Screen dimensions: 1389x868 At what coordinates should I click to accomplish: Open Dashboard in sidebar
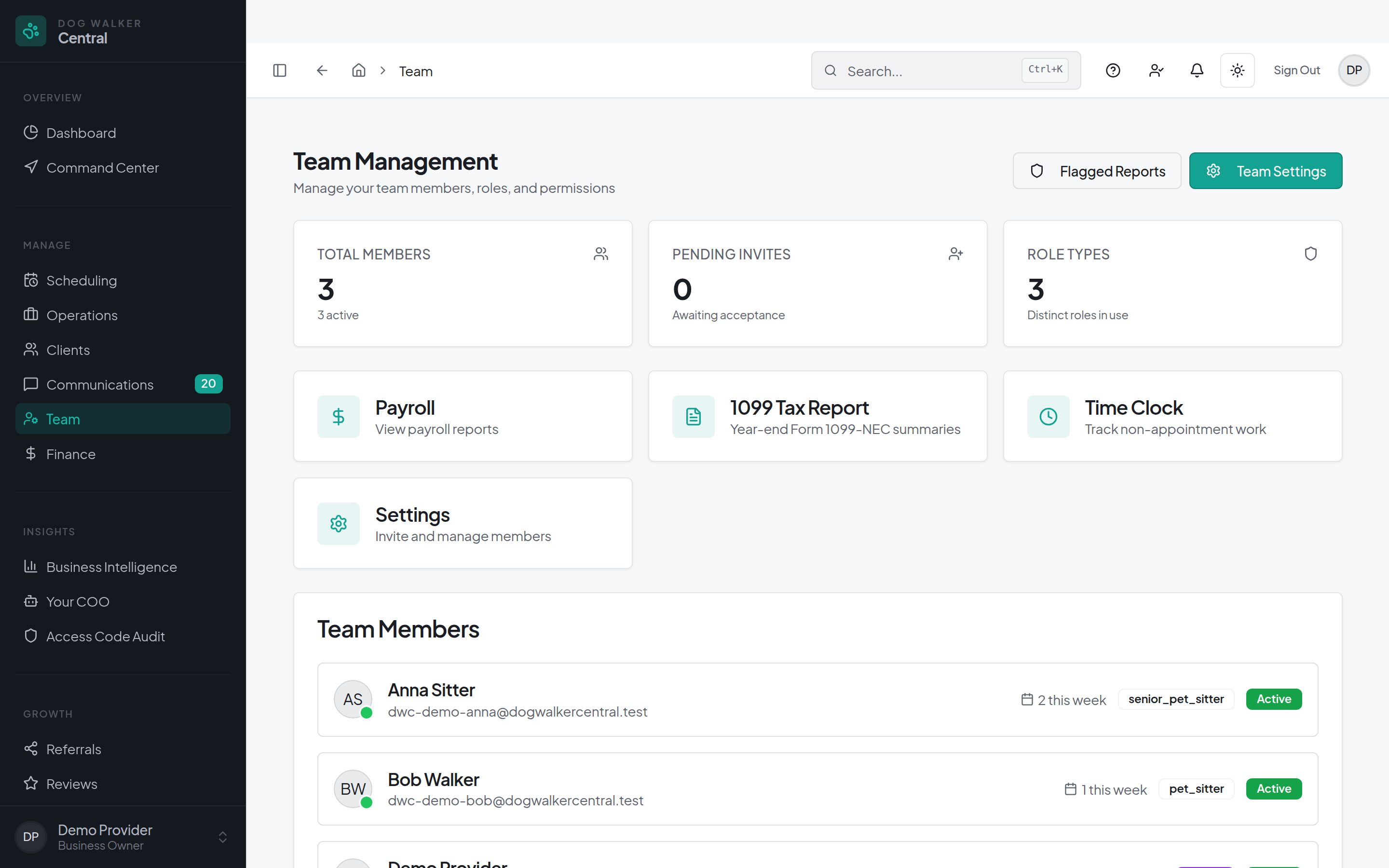[123, 133]
